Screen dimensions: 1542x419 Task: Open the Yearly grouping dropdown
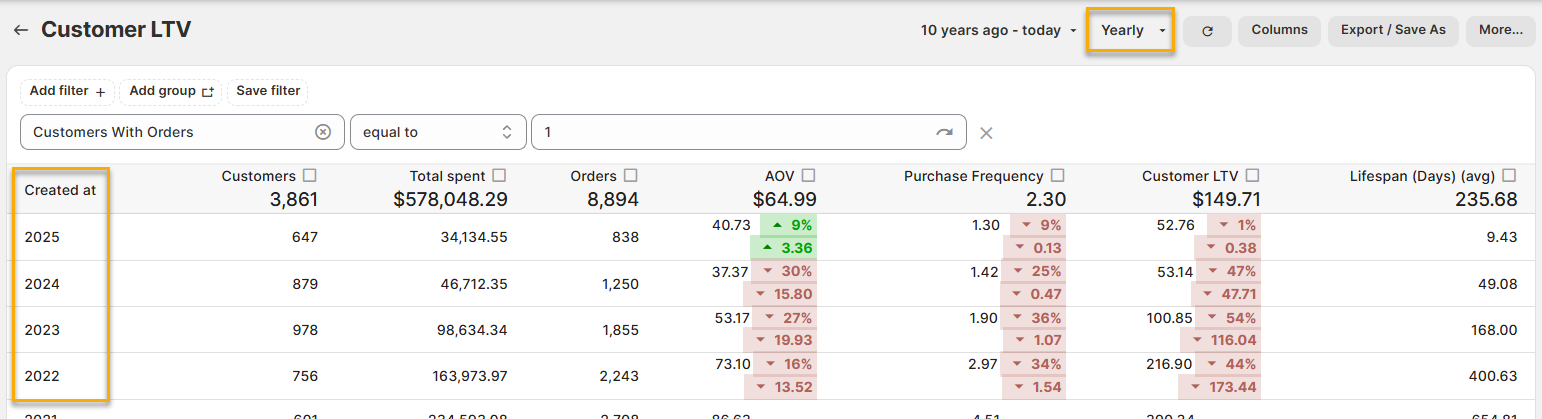pyautogui.click(x=1130, y=31)
